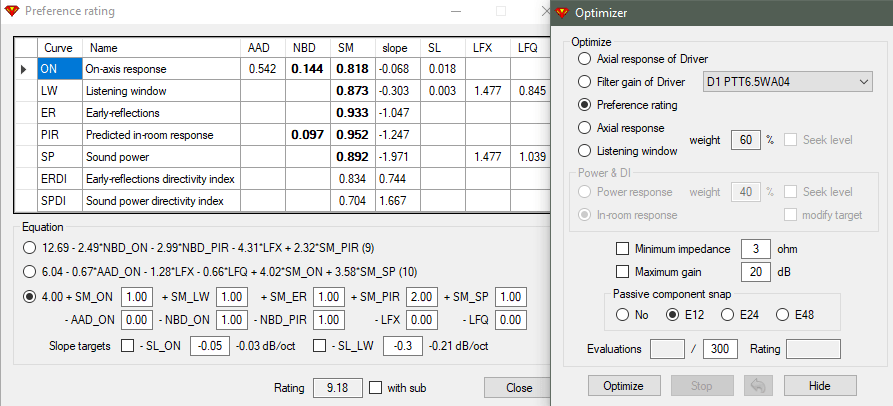Choose the first equation starting 12.69
The height and width of the screenshot is (406, 893).
pyautogui.click(x=28, y=248)
